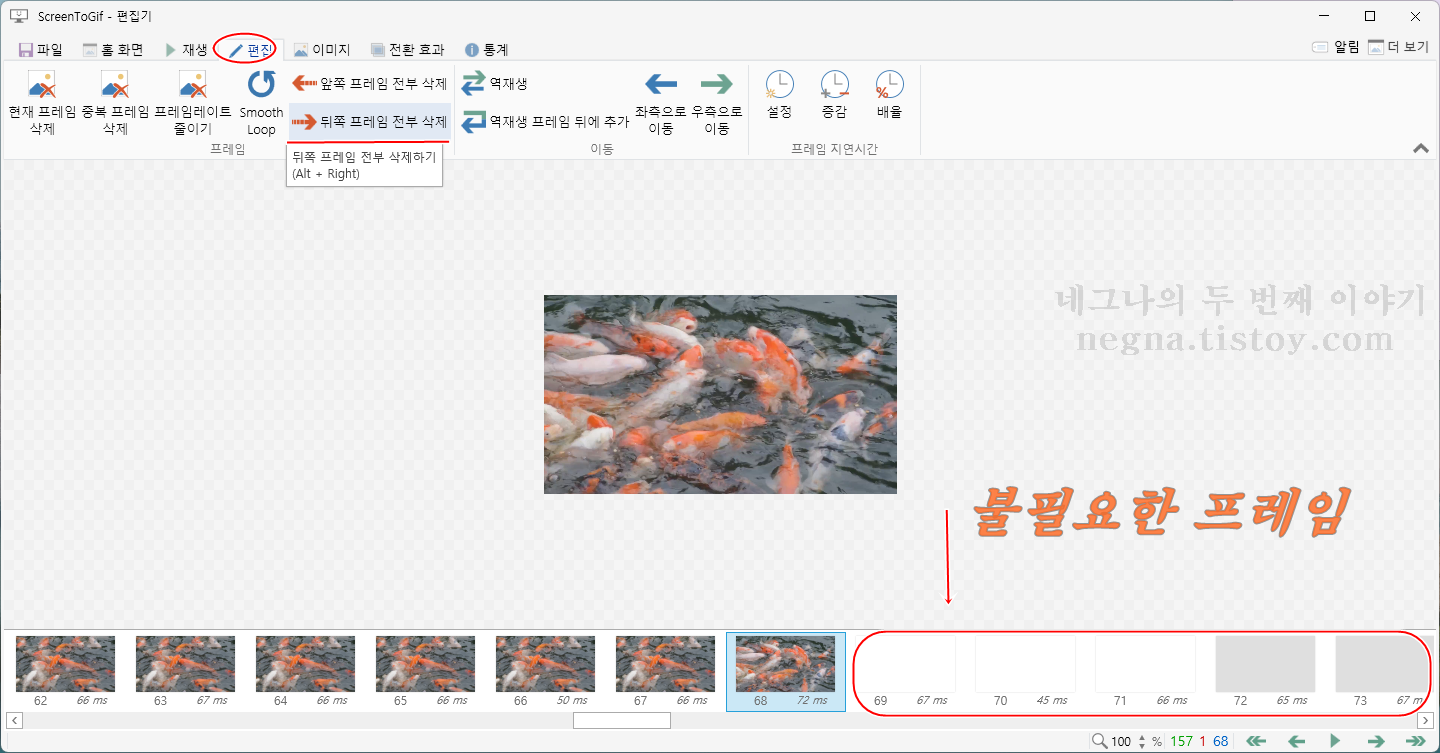Open the horizontal scrollbar right arrow

point(1425,720)
